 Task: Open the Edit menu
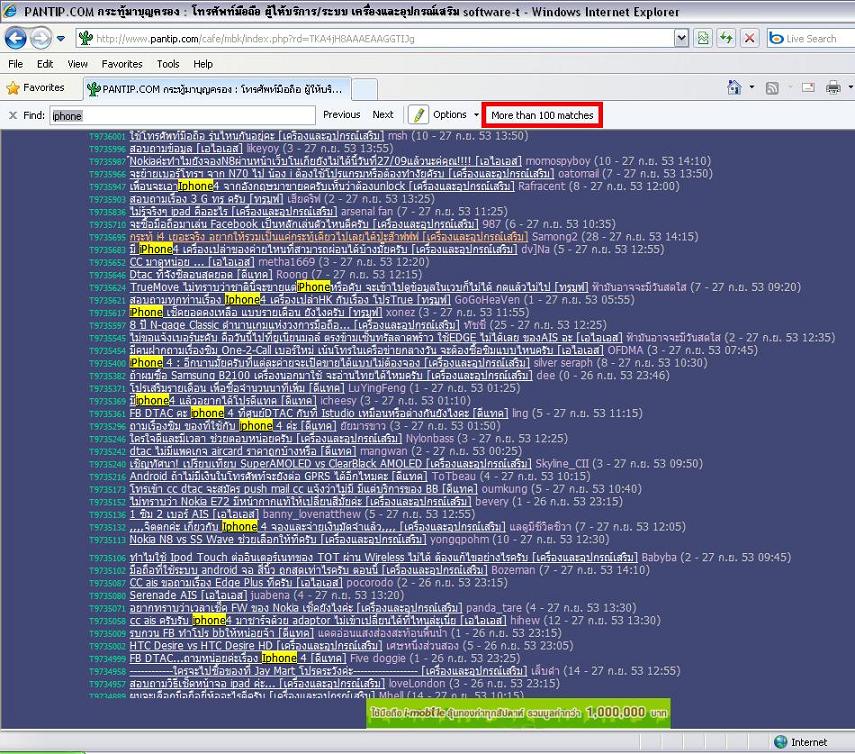click(45, 64)
